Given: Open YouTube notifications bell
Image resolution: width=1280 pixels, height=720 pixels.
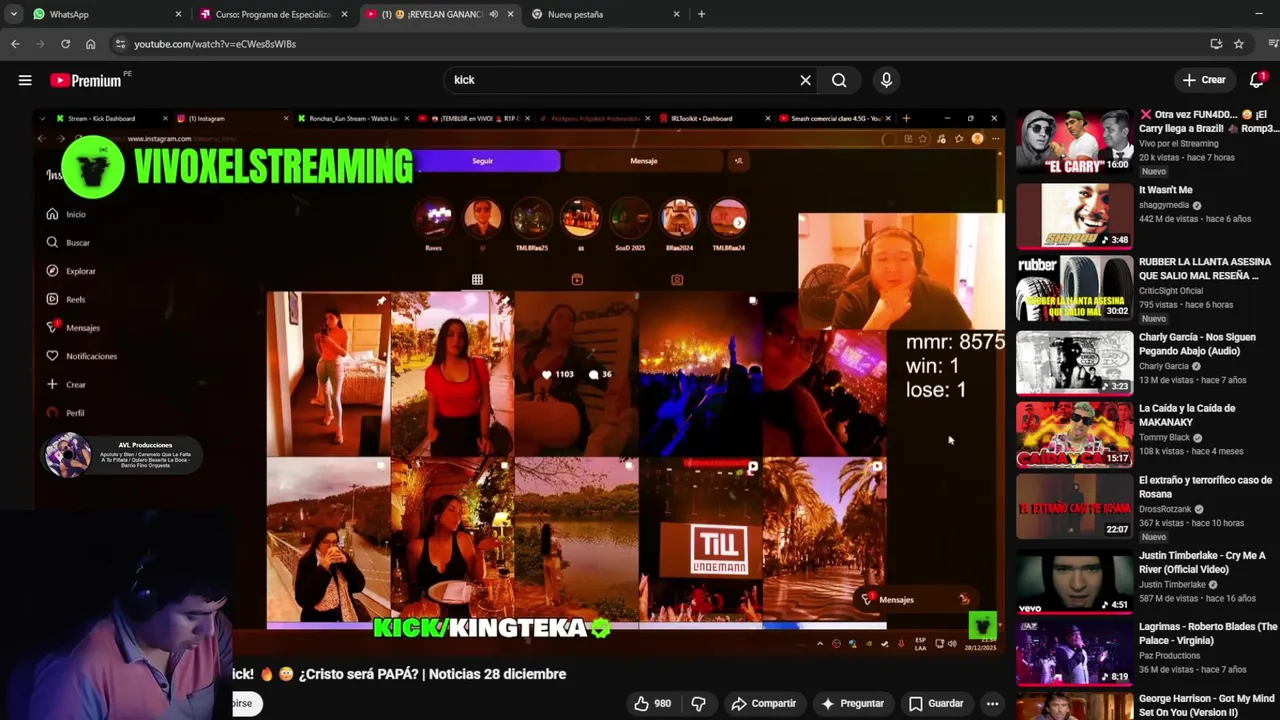Looking at the screenshot, I should coord(1257,80).
